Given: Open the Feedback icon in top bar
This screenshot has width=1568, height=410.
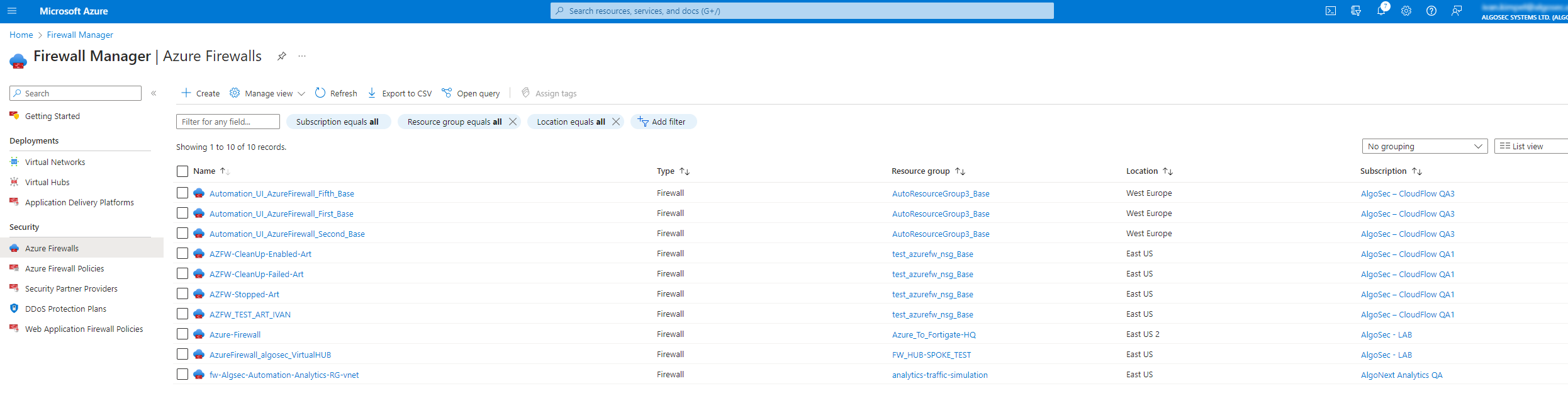Looking at the screenshot, I should [x=1457, y=11].
